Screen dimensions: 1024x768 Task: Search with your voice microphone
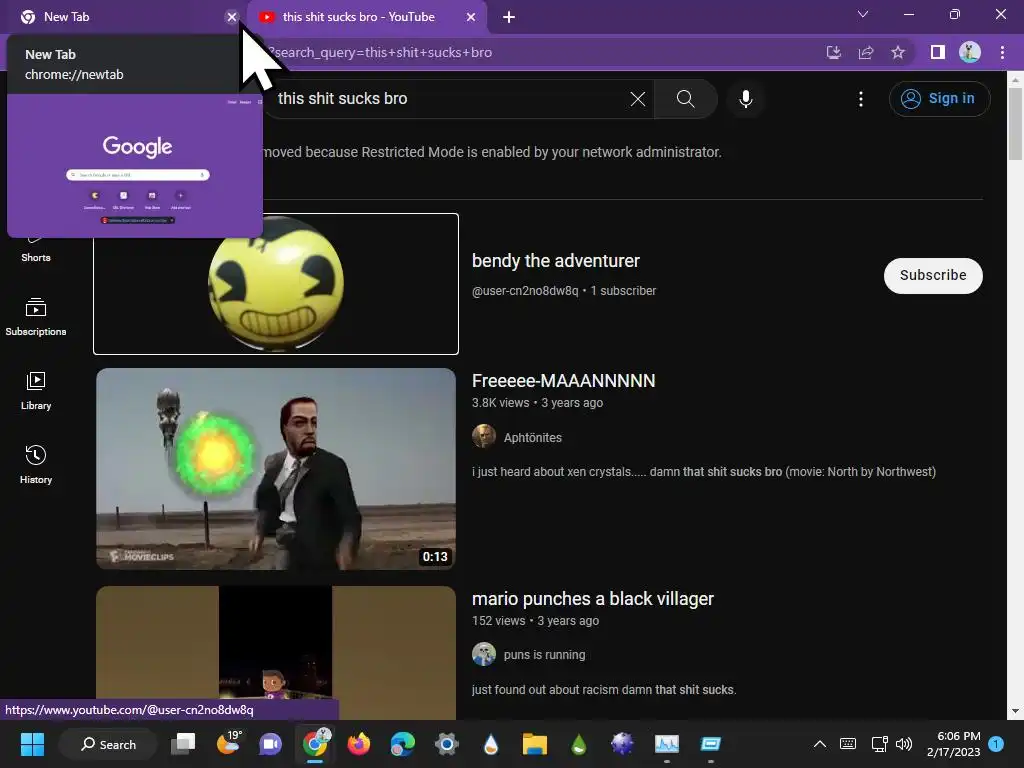click(x=746, y=99)
